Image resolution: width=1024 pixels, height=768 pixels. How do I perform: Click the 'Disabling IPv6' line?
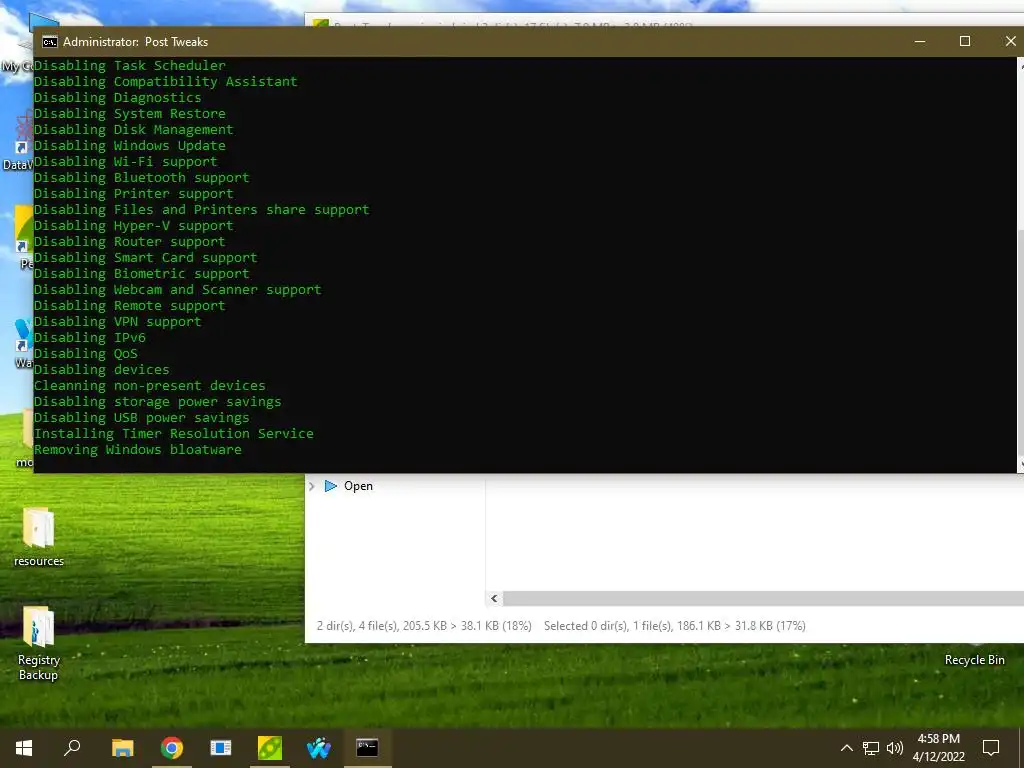click(x=90, y=338)
